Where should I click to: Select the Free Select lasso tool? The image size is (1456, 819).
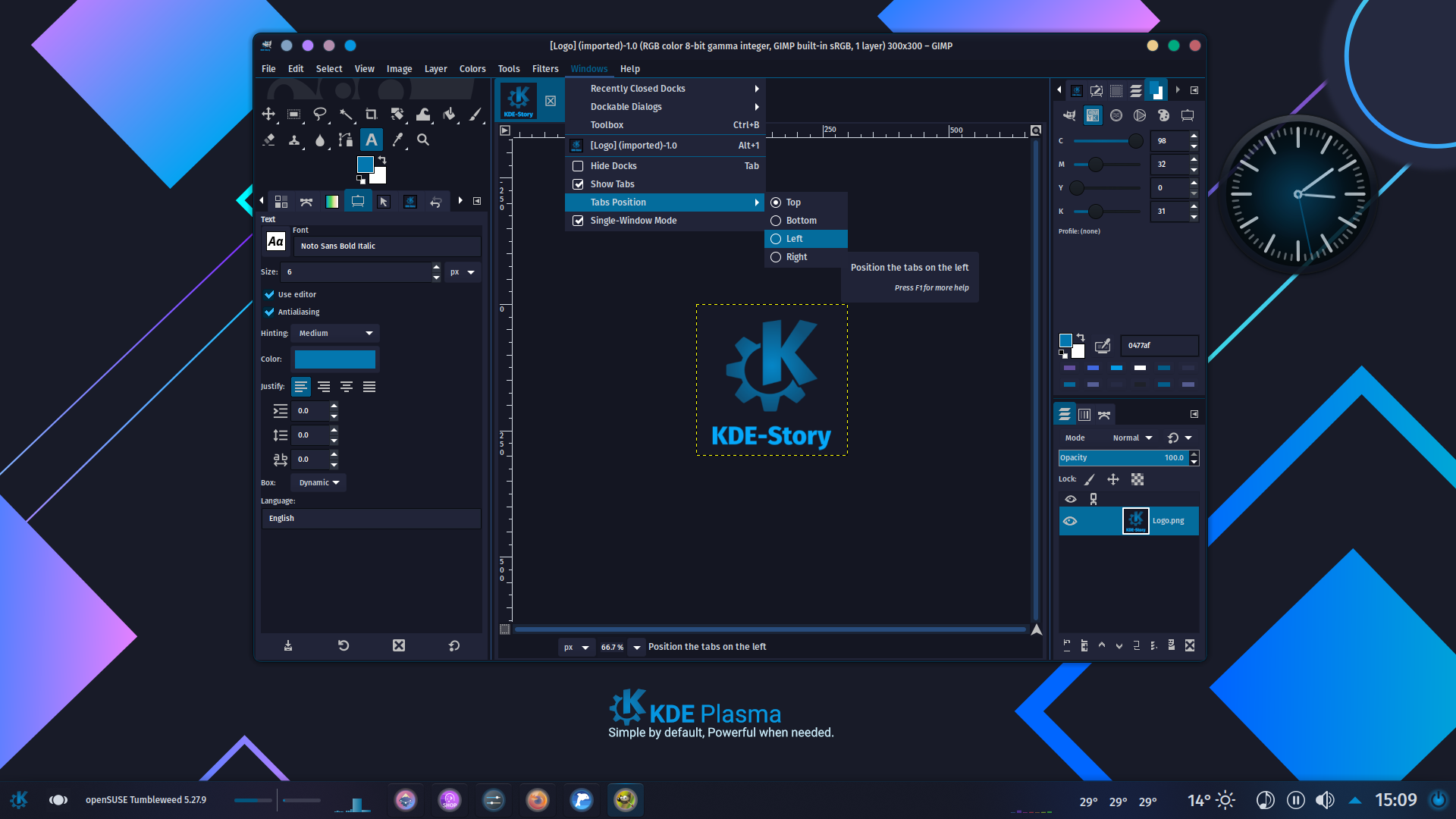(320, 114)
